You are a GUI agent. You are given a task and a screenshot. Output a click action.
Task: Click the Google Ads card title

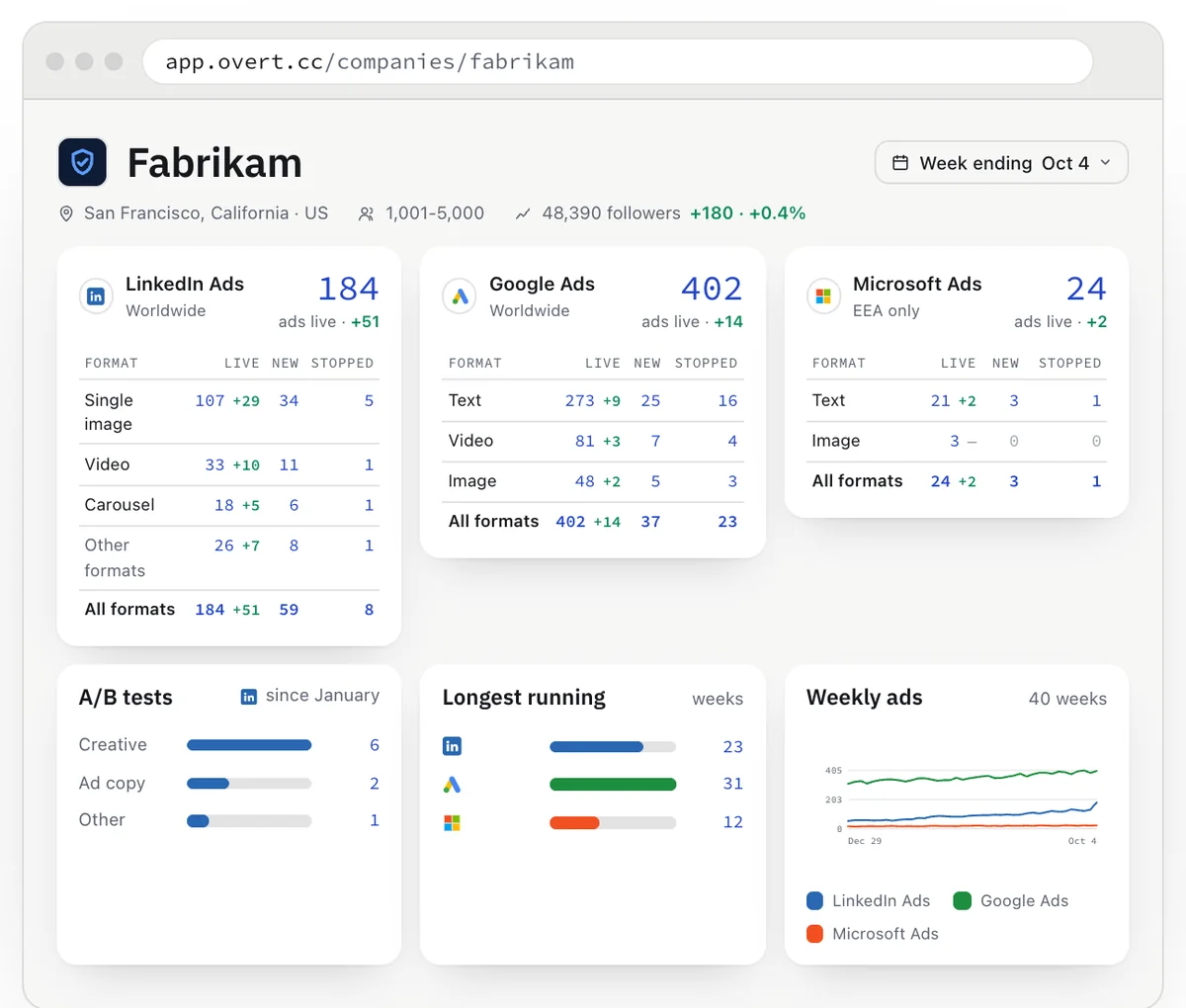(542, 284)
